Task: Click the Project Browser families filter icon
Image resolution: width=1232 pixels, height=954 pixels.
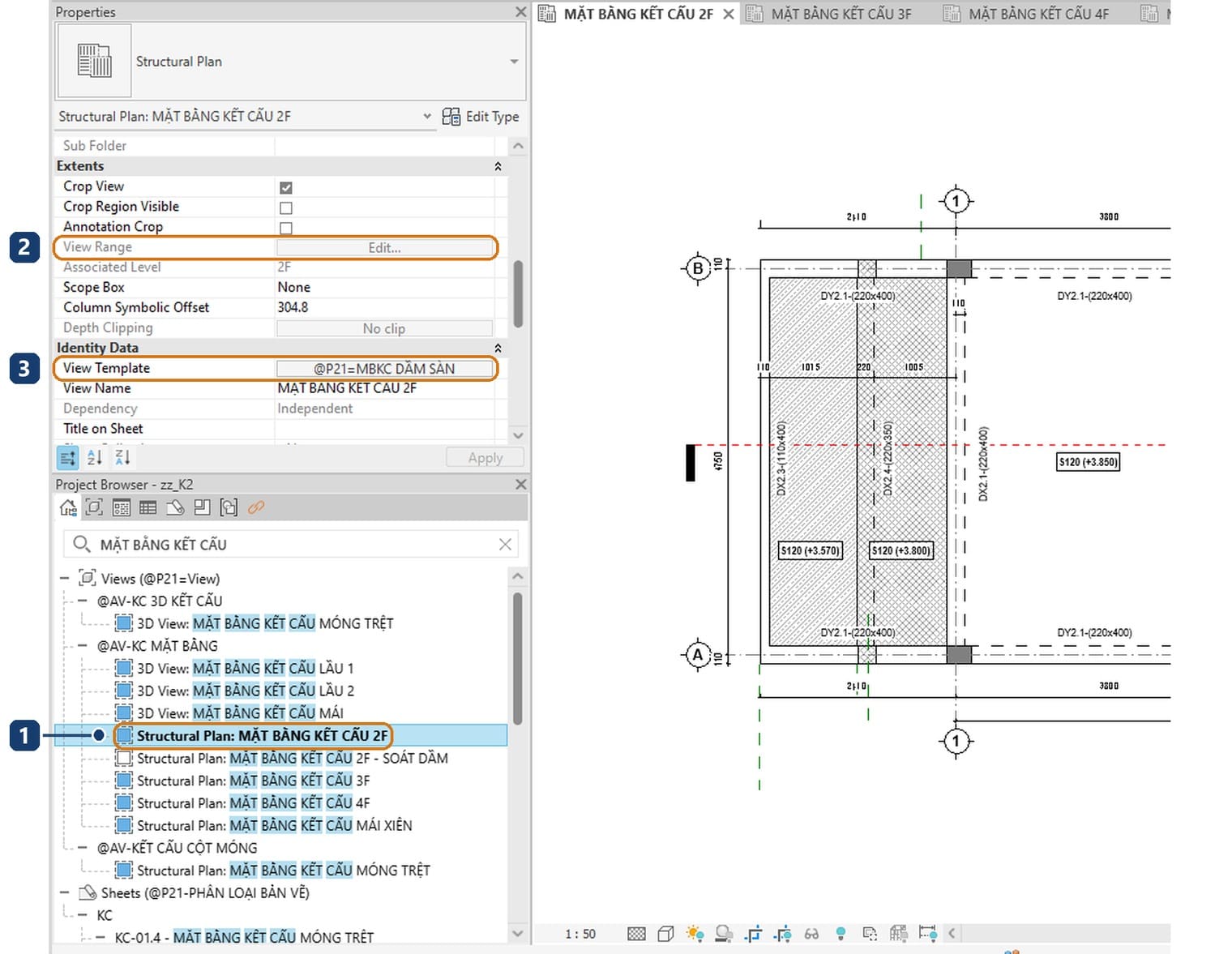Action: (202, 507)
